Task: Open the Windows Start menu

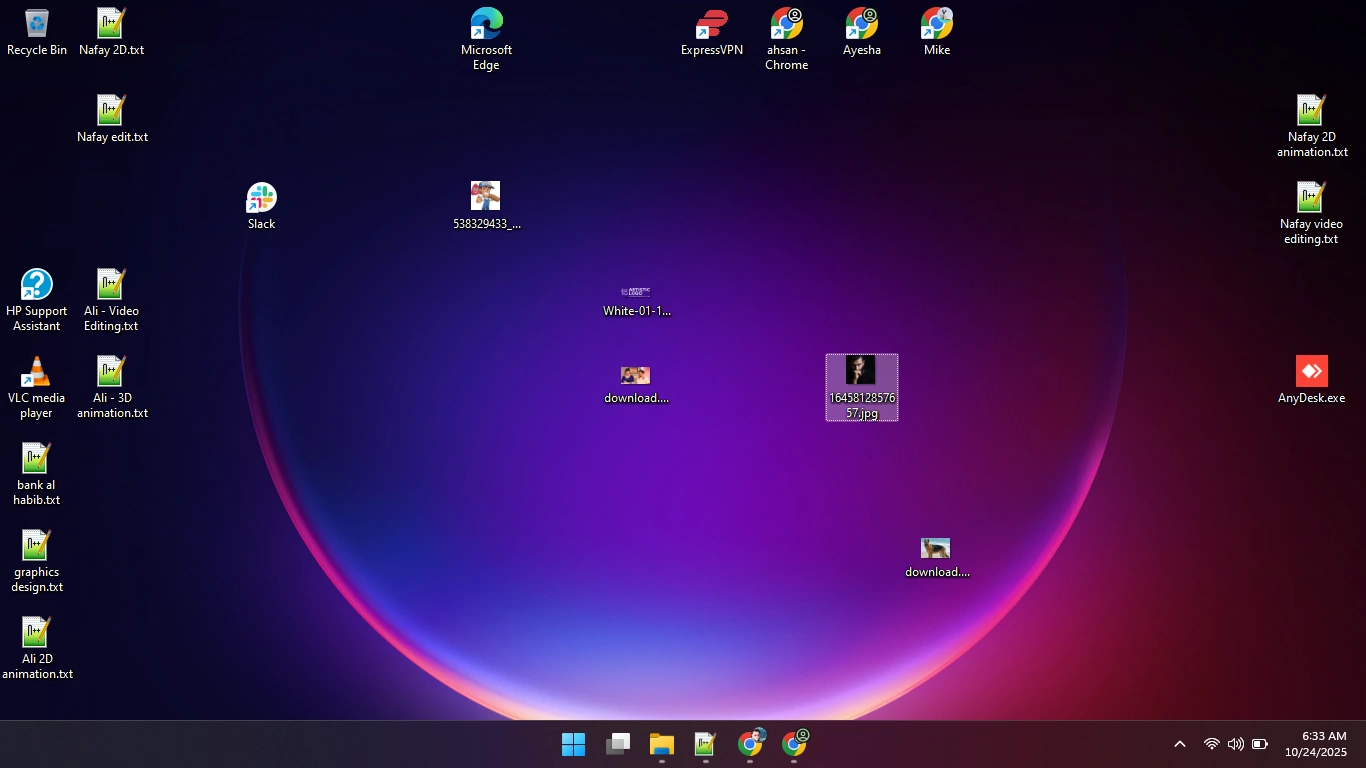Action: [574, 745]
